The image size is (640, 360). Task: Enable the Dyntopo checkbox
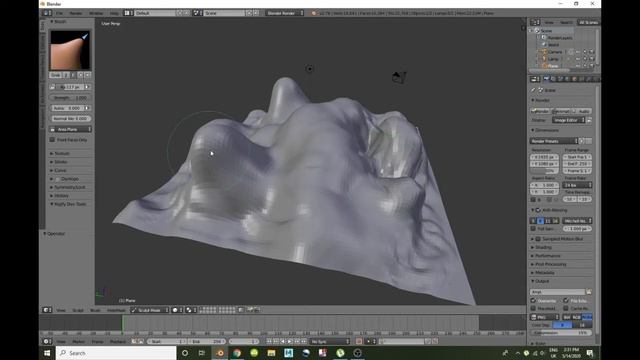pyautogui.click(x=58, y=179)
